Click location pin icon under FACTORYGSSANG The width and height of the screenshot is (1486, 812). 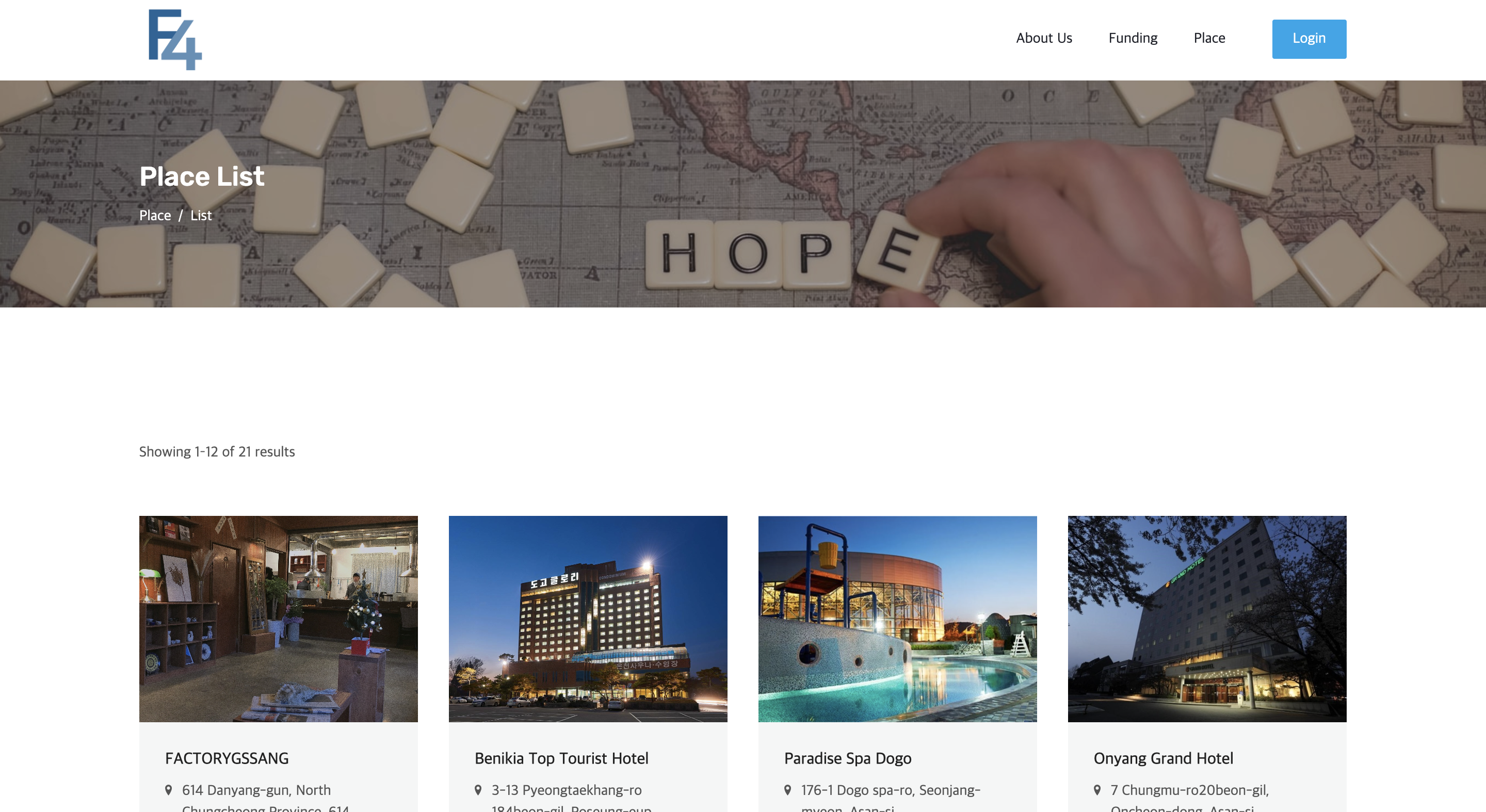pyautogui.click(x=168, y=789)
